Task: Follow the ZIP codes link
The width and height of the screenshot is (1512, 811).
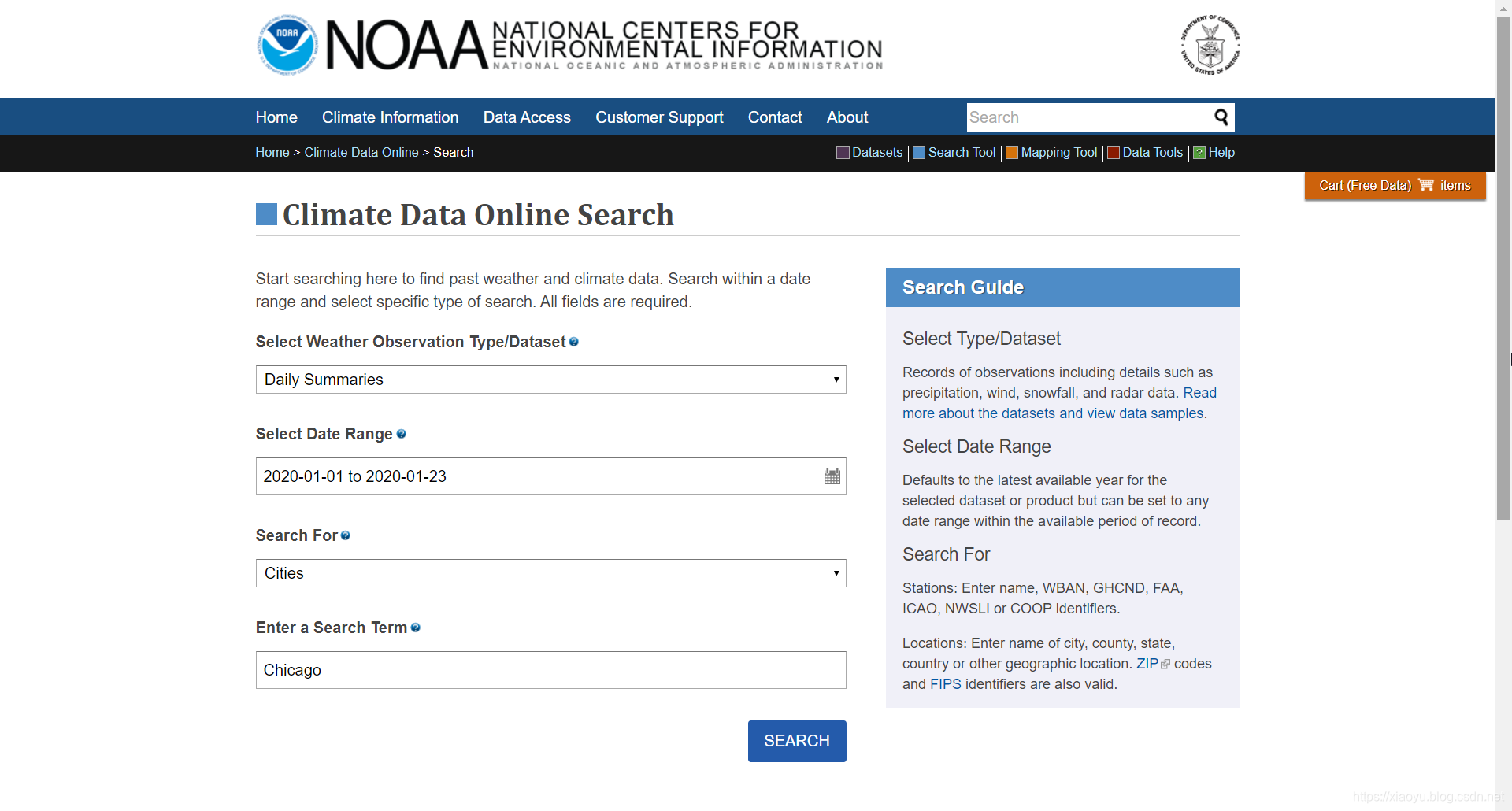Action: pos(1147,664)
